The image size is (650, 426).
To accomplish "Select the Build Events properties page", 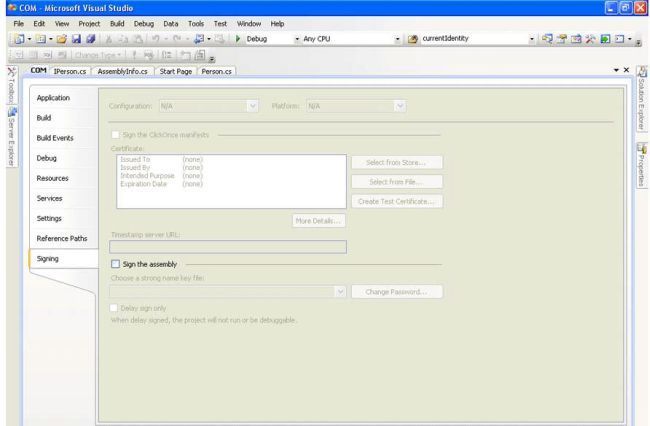I will click(63, 138).
